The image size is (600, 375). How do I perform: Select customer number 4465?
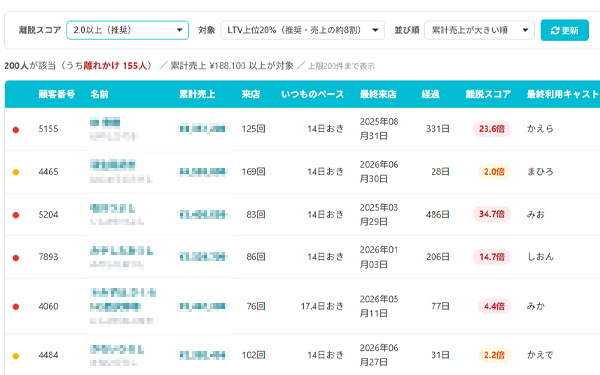pos(48,172)
